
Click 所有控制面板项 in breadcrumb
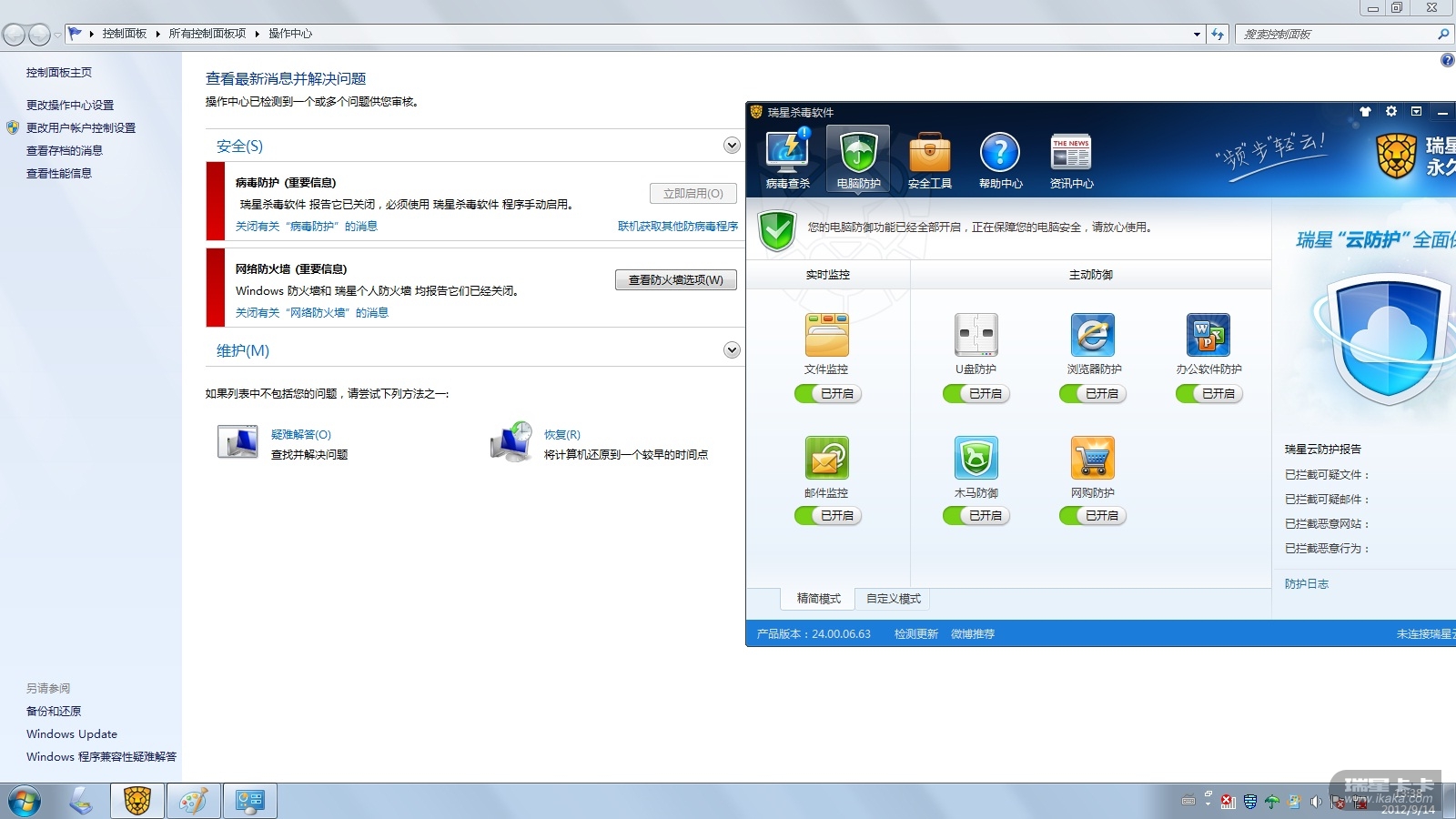[207, 34]
